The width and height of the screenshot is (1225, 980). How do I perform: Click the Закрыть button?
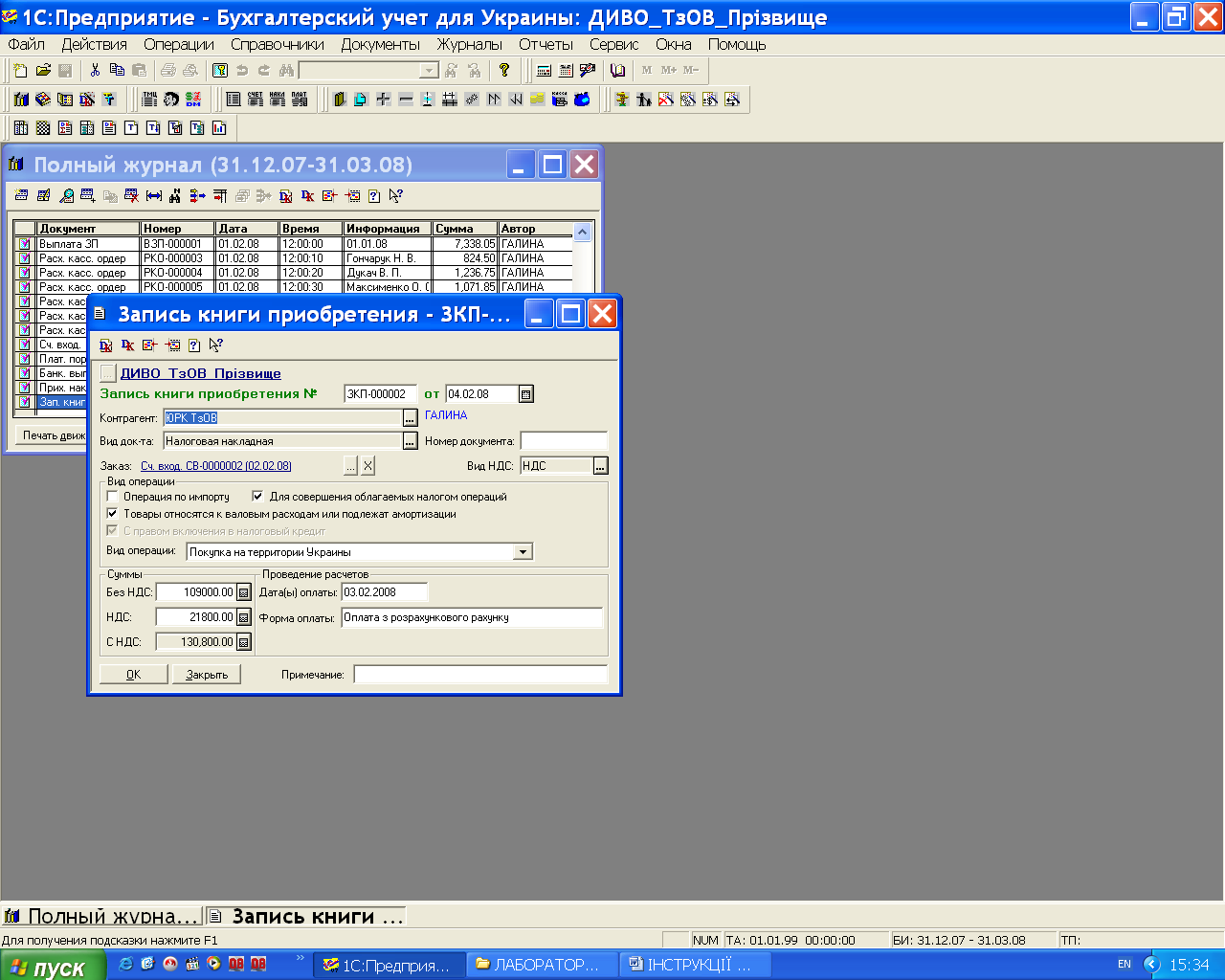click(x=207, y=675)
